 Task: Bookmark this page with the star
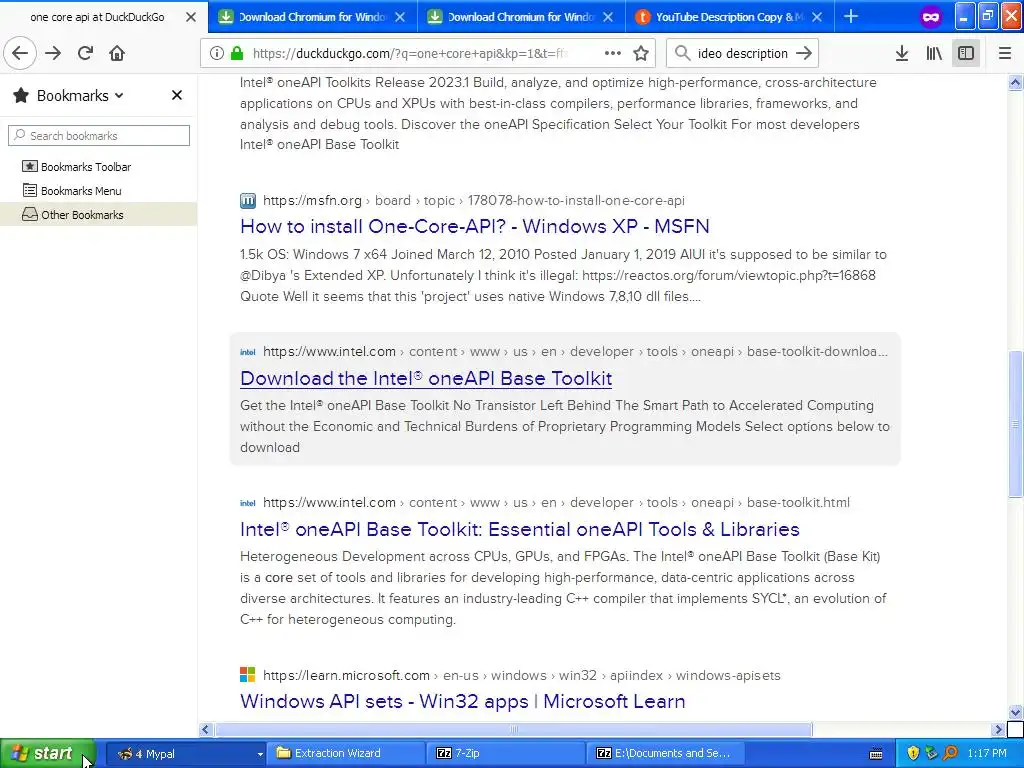(x=641, y=54)
